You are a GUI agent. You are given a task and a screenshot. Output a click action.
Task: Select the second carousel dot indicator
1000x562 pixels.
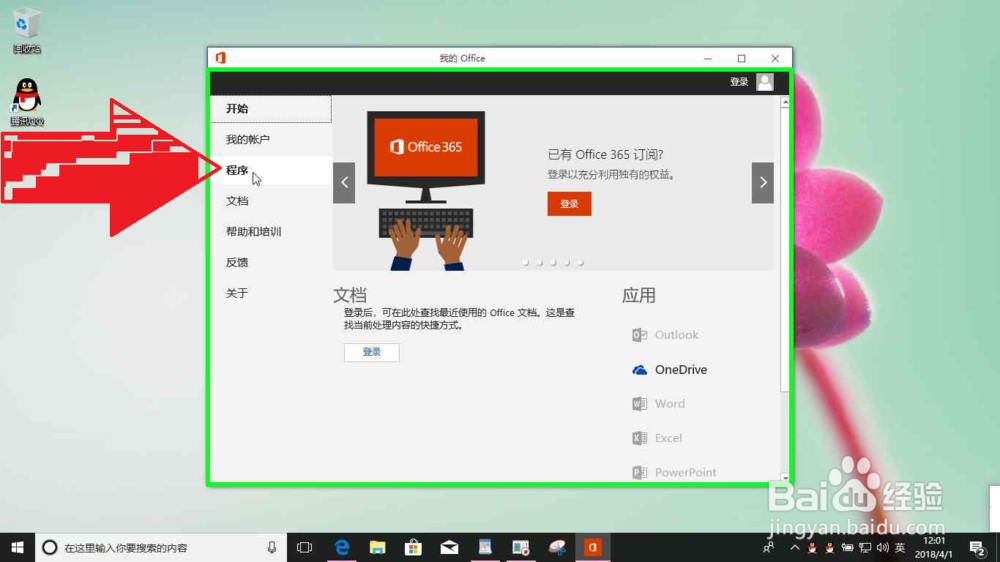(540, 262)
